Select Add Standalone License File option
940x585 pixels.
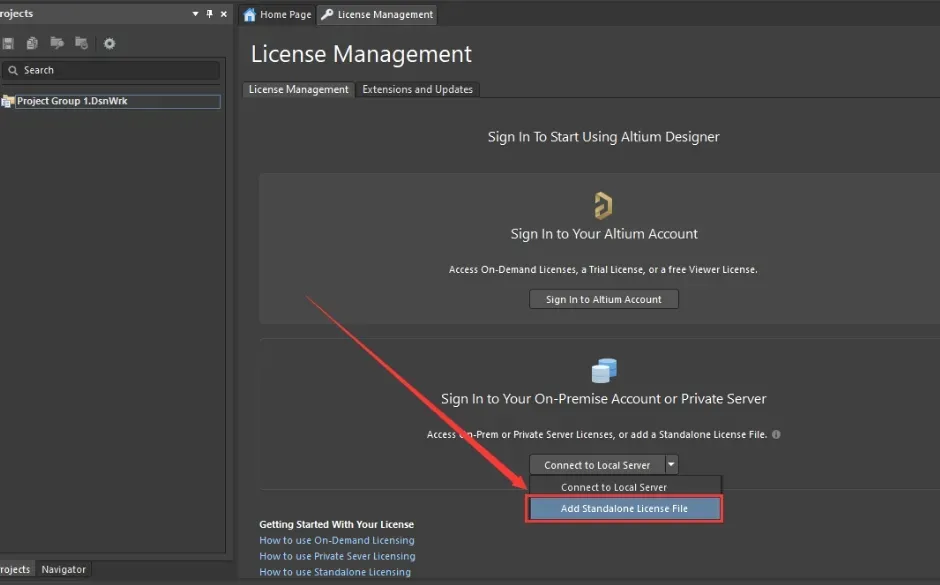pos(624,508)
